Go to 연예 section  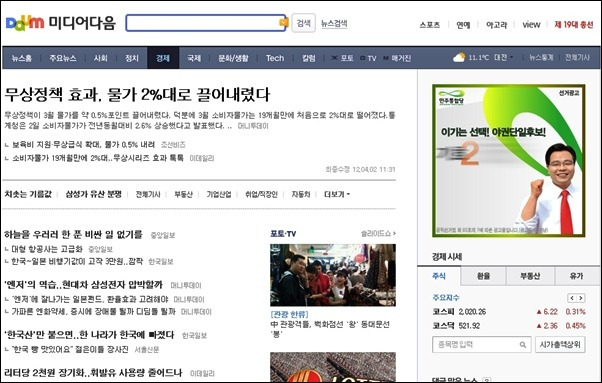(463, 25)
